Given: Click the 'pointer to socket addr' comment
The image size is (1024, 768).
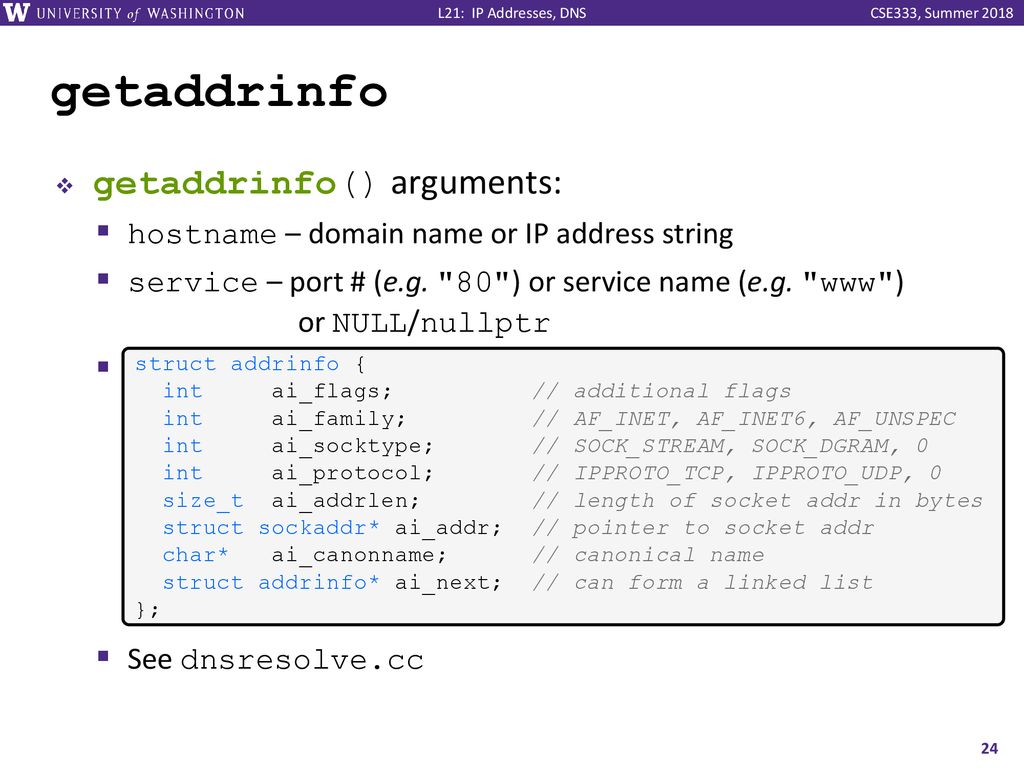Looking at the screenshot, I should click(724, 528).
